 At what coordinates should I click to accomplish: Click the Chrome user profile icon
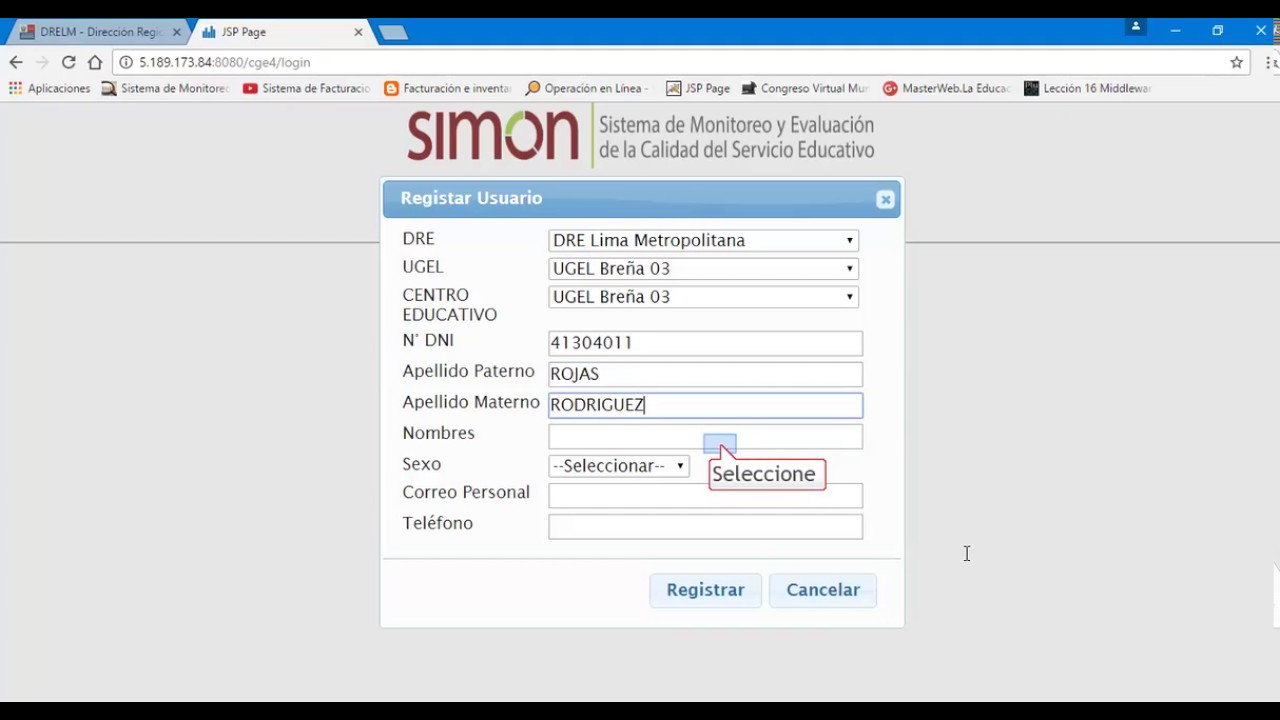tap(1135, 28)
